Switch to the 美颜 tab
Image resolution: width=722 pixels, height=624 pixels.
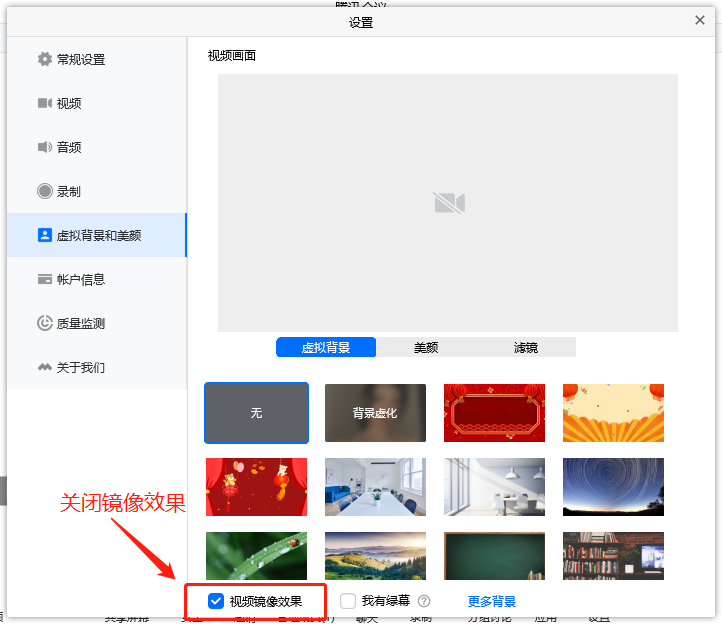(x=426, y=347)
